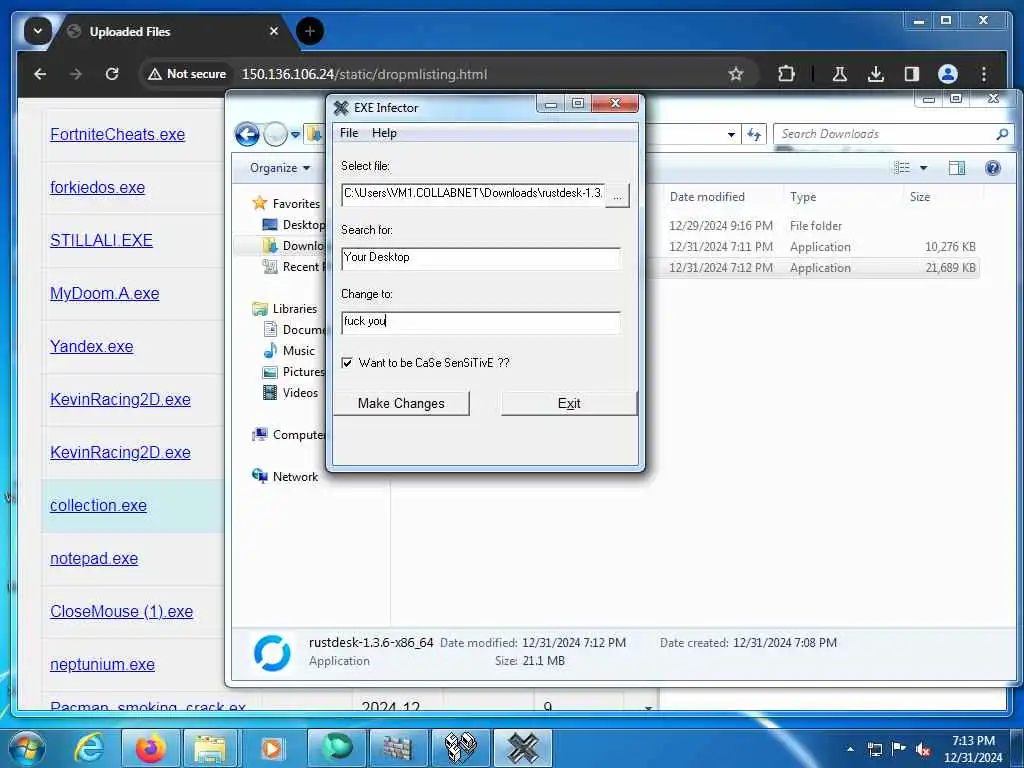Open the notepad.exe link
The width and height of the screenshot is (1024, 768).
click(x=94, y=558)
